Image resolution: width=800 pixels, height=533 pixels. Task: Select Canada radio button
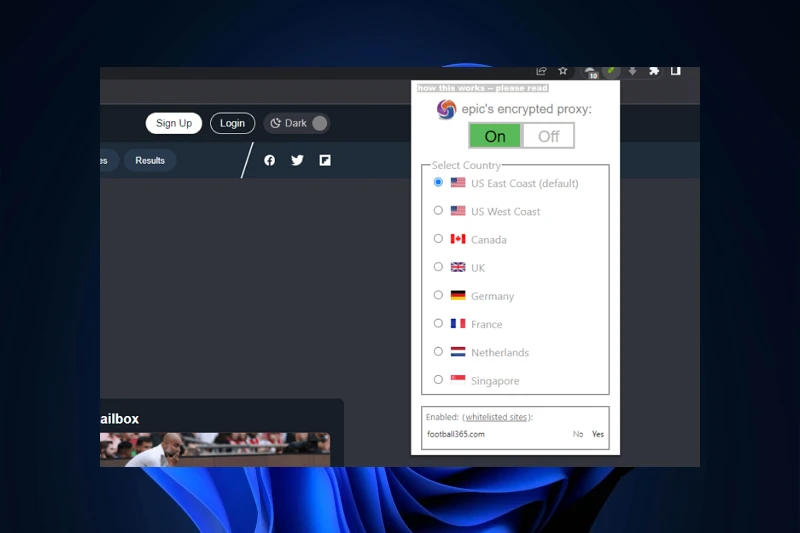click(x=438, y=238)
